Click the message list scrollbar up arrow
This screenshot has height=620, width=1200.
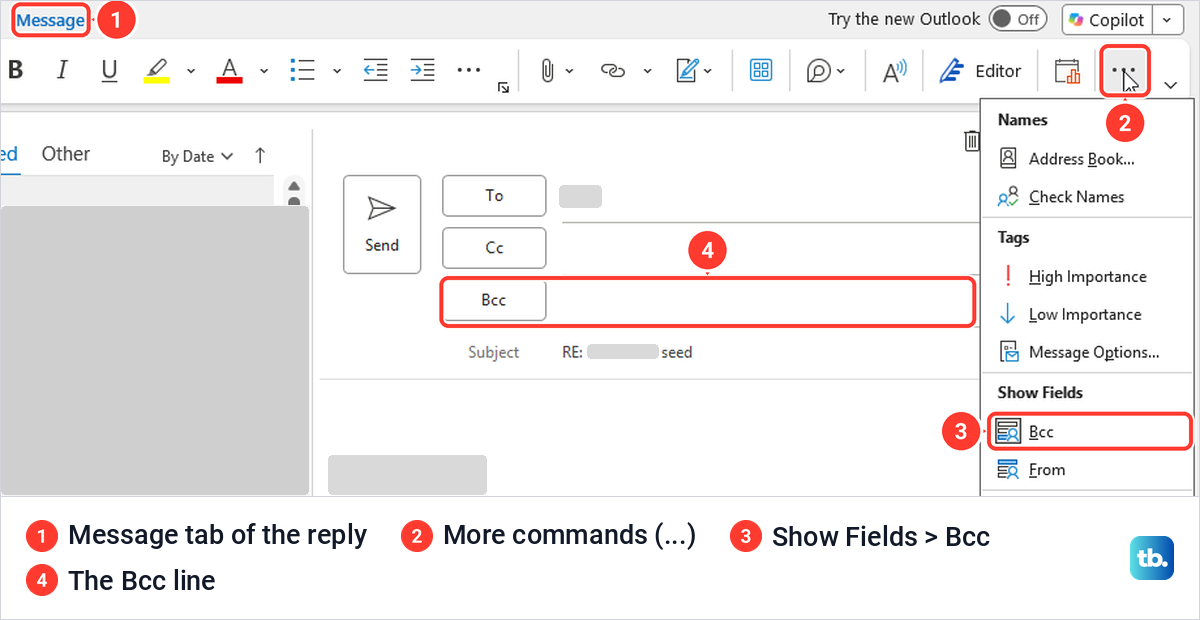(x=294, y=186)
